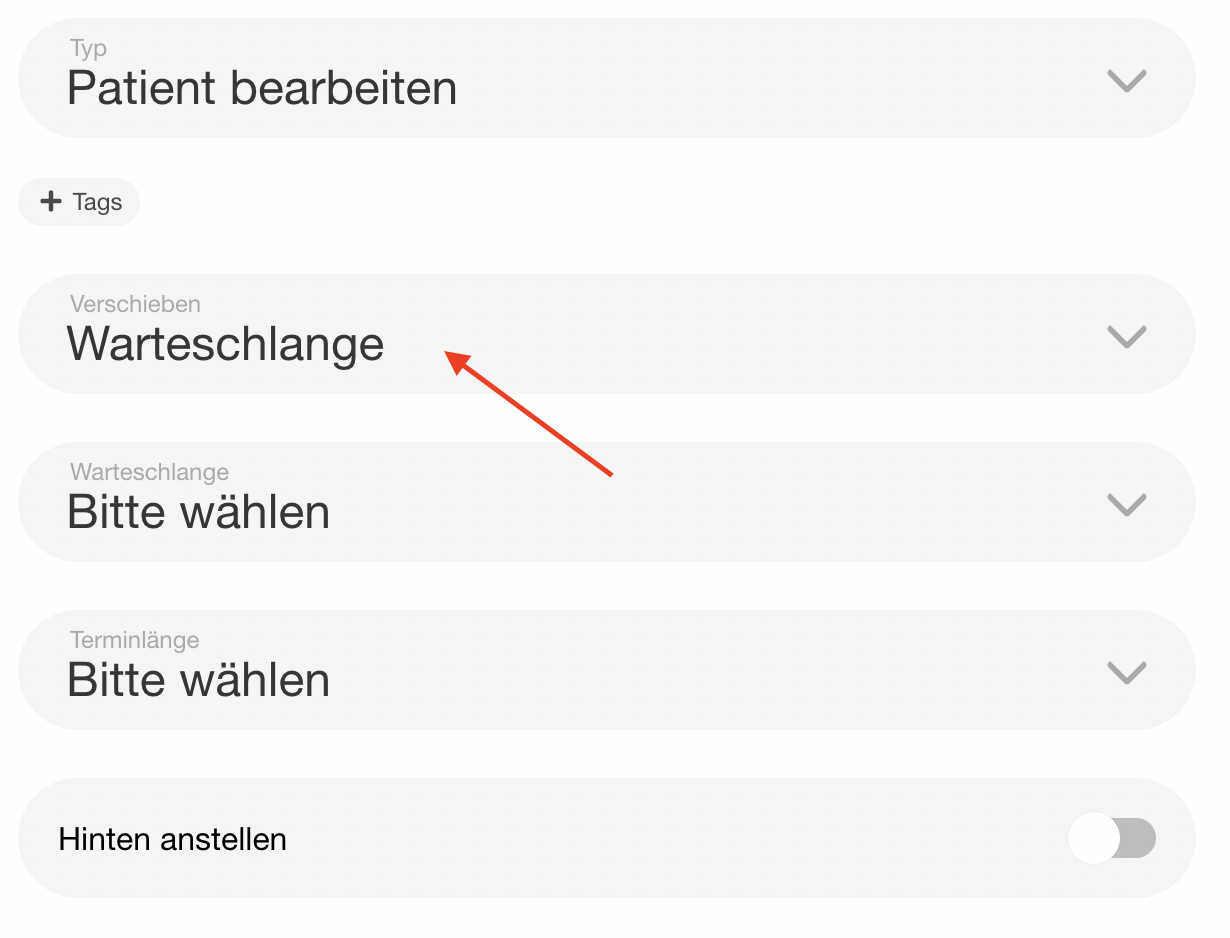This screenshot has height=938, width=1230.
Task: Click the chevron arrow in the Terminlänge field
Action: pos(1126,672)
